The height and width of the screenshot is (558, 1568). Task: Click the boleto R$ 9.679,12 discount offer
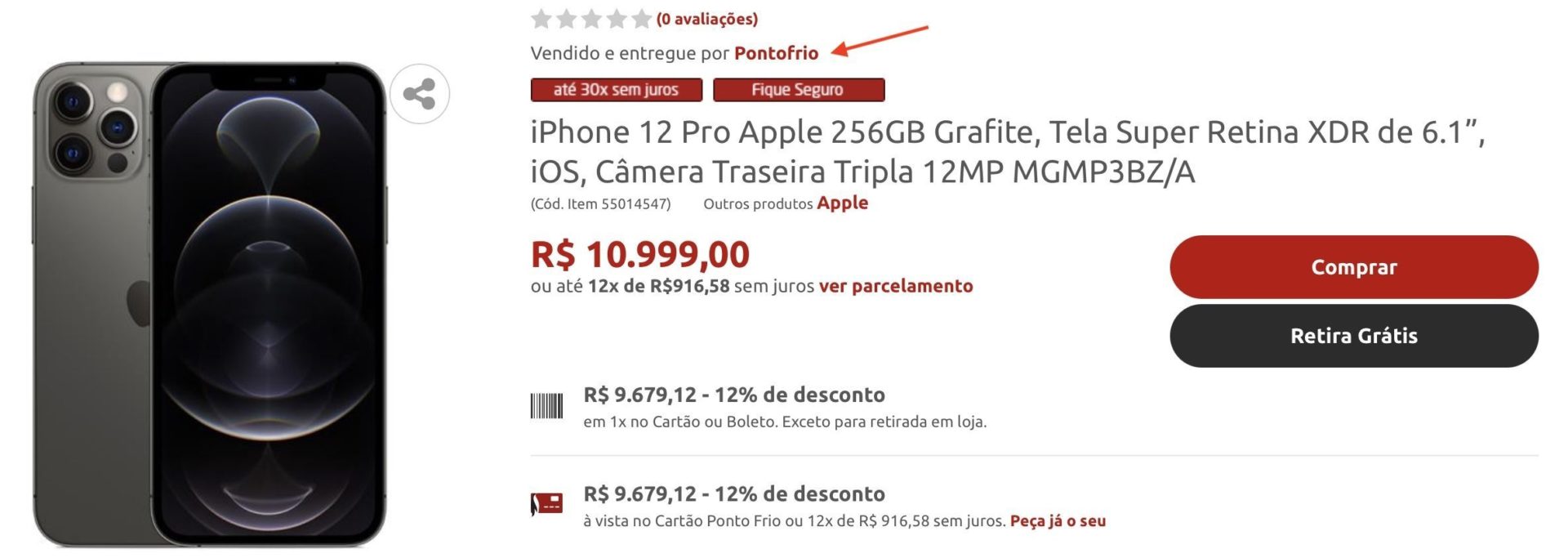coord(785,407)
